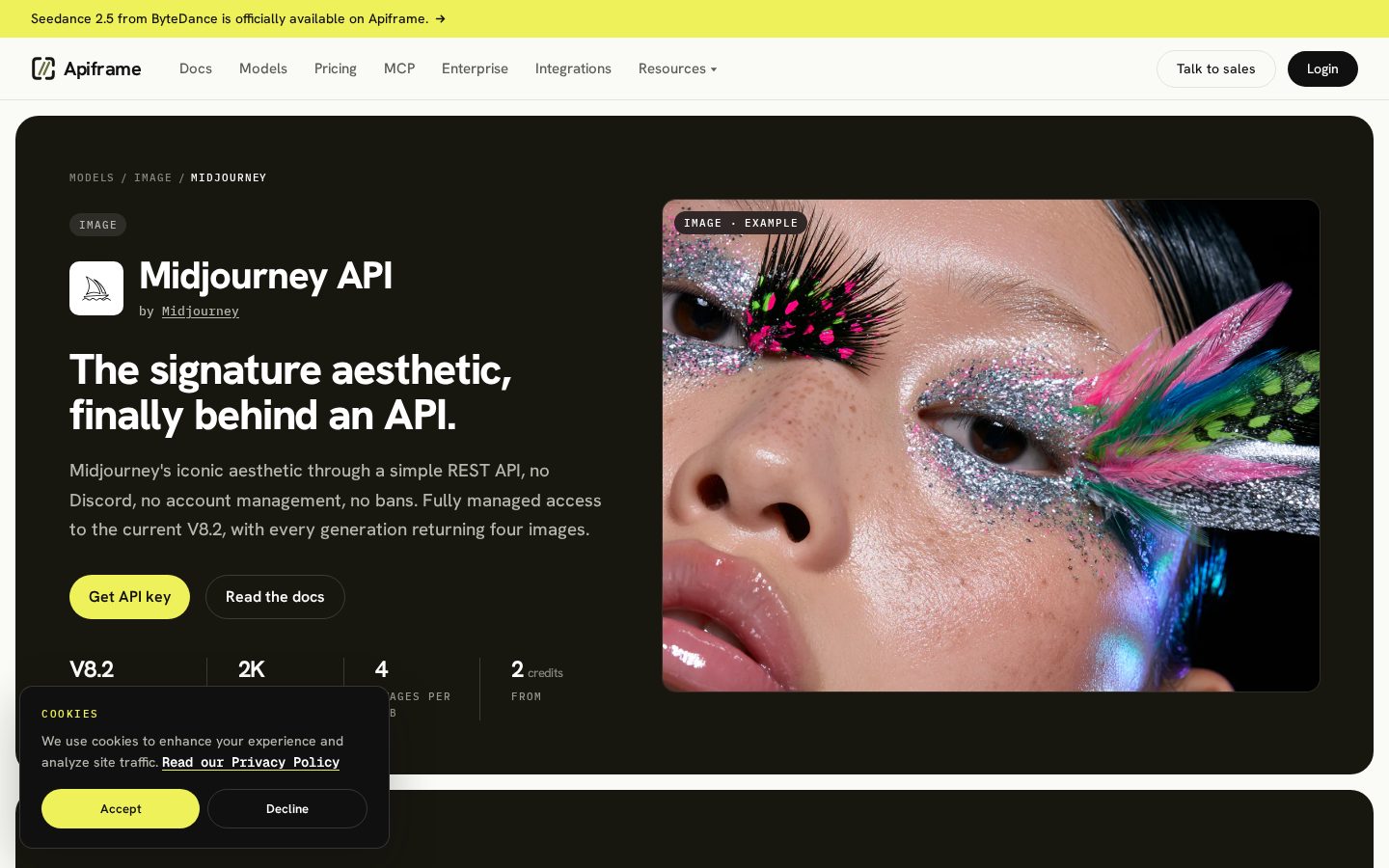Image resolution: width=1389 pixels, height=868 pixels.
Task: Click the IMAGE breadcrumb link
Action: point(152,177)
